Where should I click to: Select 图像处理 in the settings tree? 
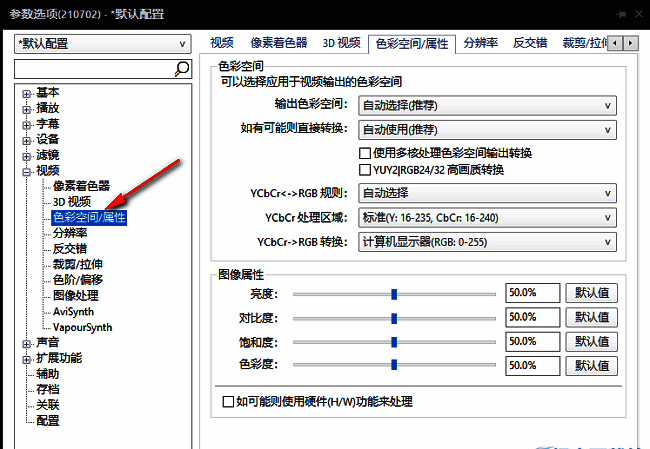coord(76,295)
